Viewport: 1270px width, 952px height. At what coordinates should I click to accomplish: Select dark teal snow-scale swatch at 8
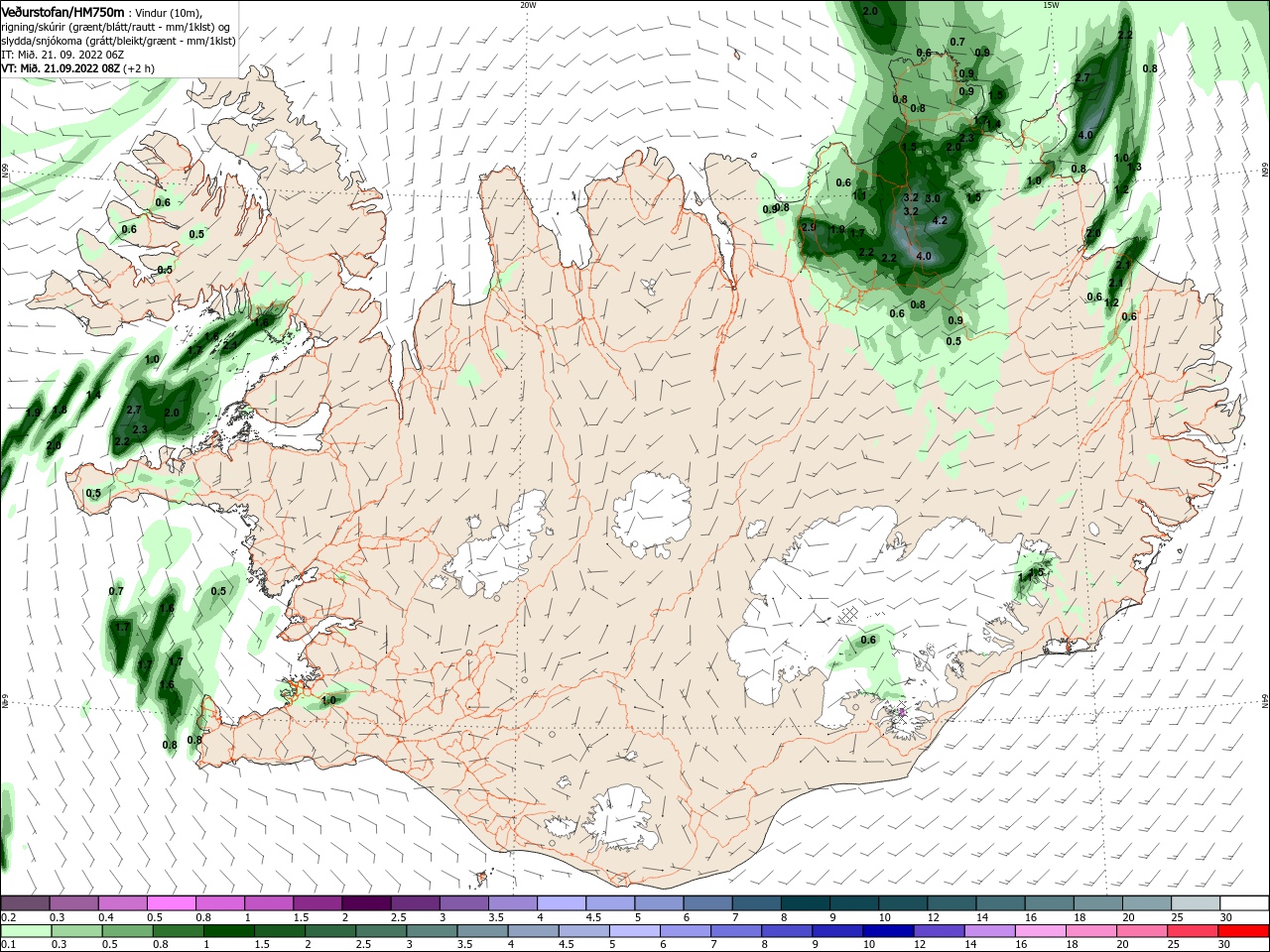(804, 903)
